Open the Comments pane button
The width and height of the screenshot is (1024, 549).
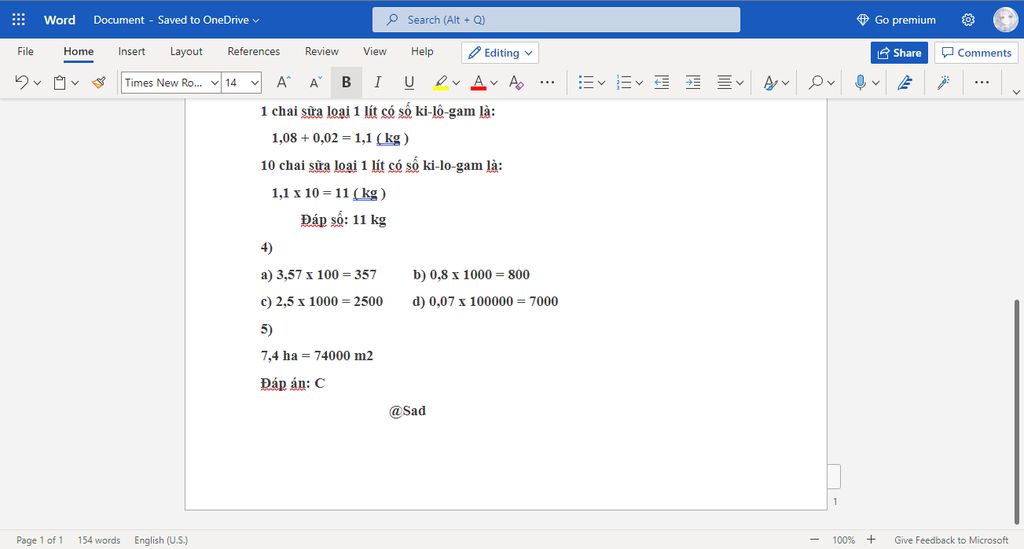977,53
